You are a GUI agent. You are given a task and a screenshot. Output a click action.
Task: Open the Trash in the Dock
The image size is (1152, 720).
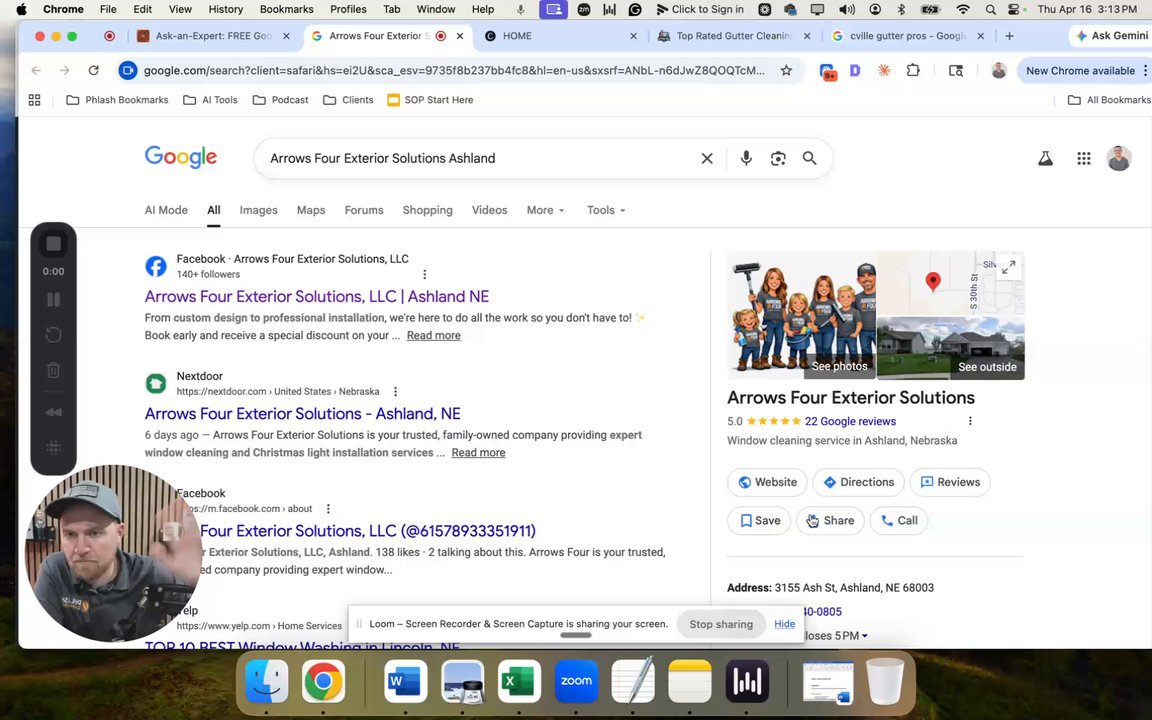tap(885, 681)
